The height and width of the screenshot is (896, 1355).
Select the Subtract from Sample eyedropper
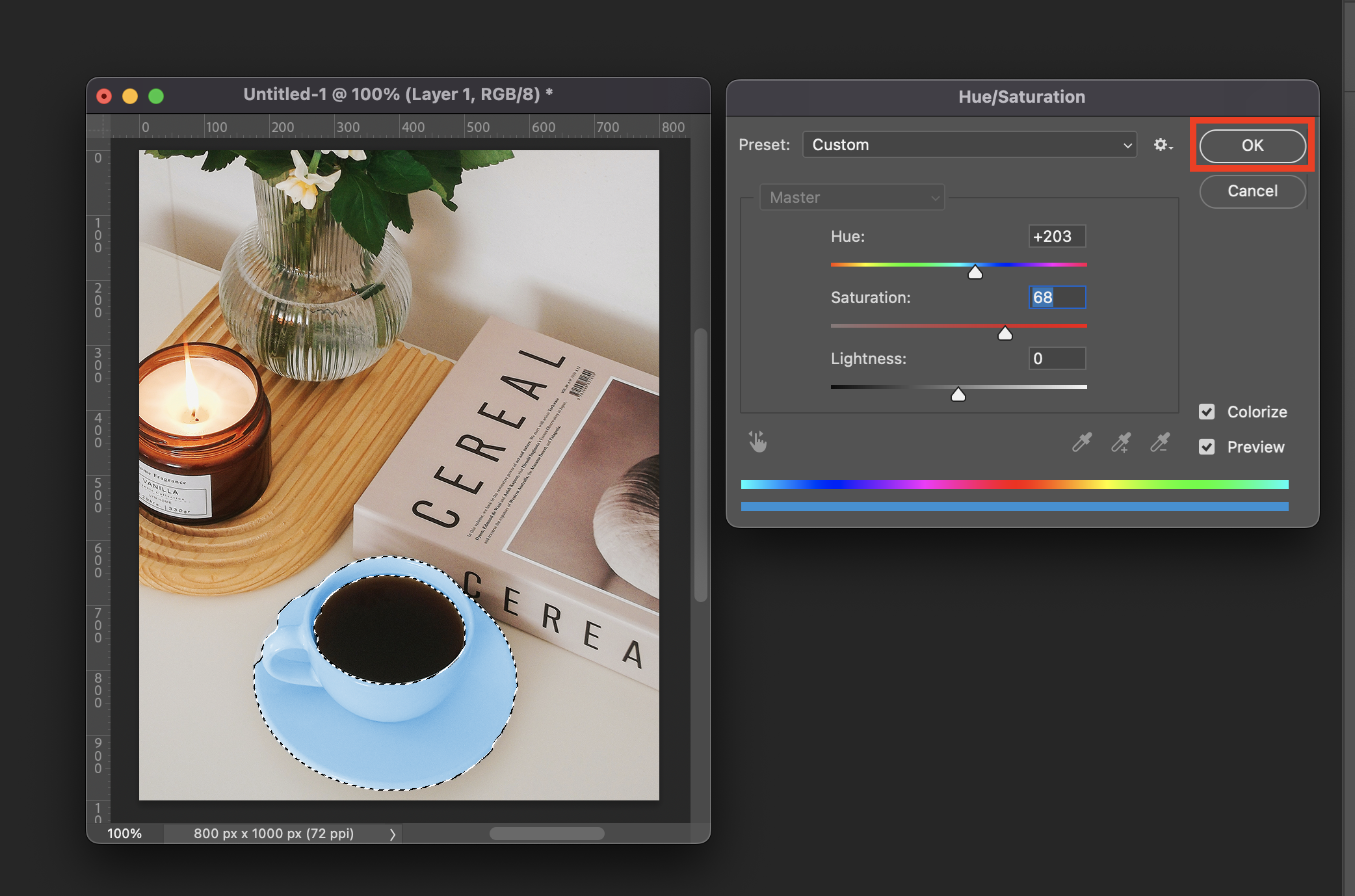point(1159,443)
